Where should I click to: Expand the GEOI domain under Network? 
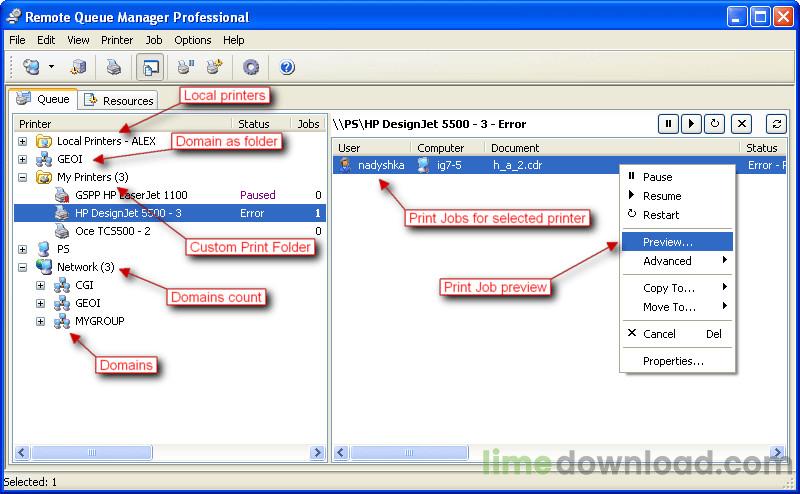point(40,303)
